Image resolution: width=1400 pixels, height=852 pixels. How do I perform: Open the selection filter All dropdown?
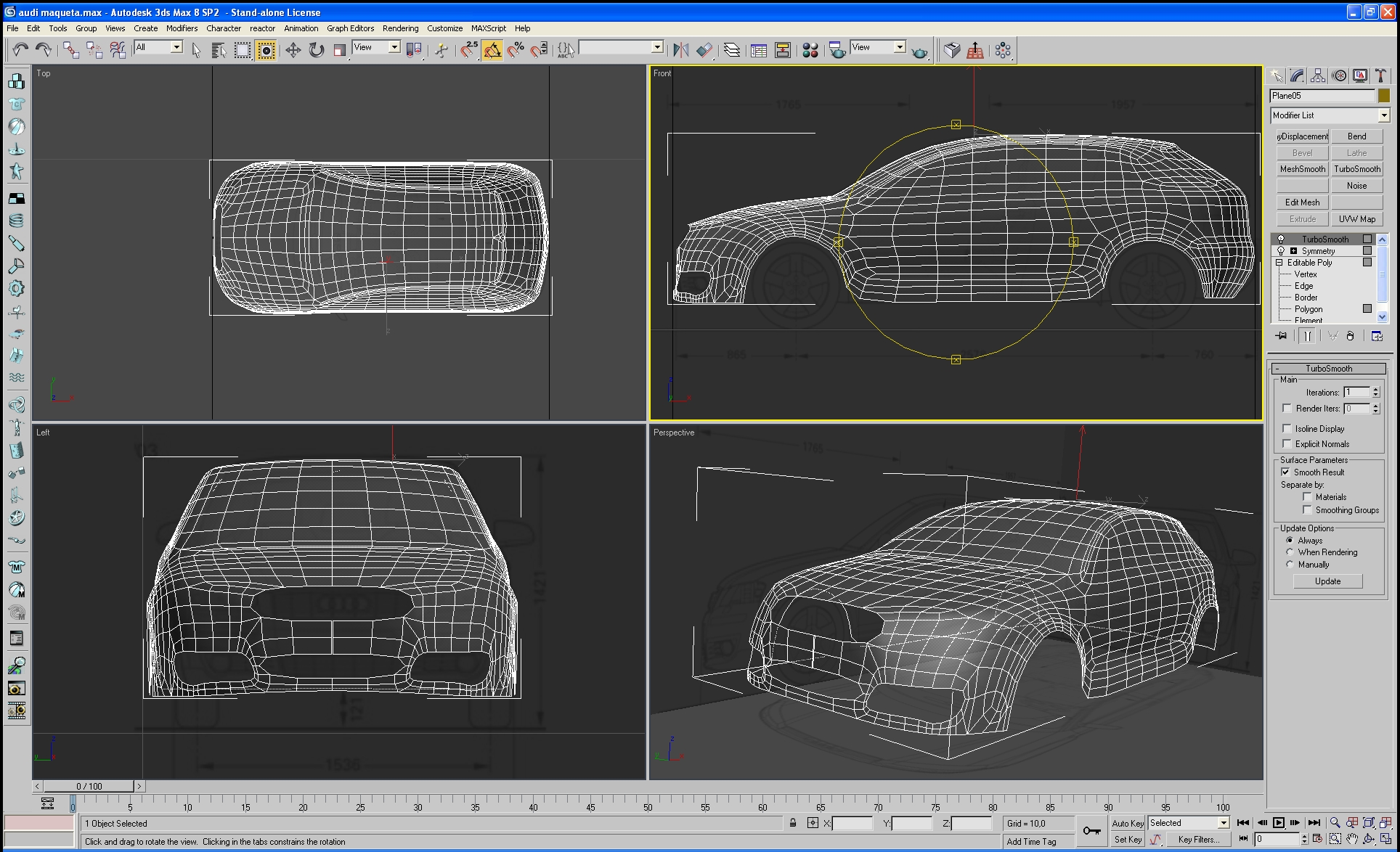[176, 47]
